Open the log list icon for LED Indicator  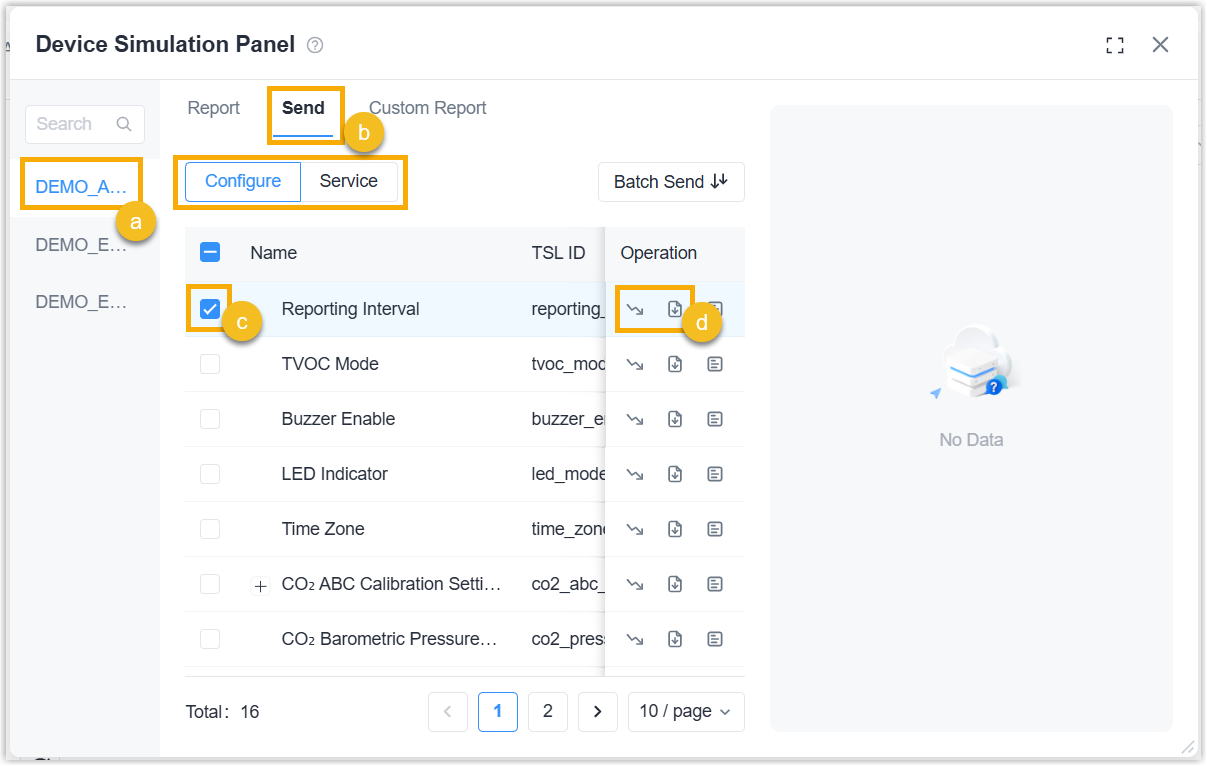tap(715, 474)
